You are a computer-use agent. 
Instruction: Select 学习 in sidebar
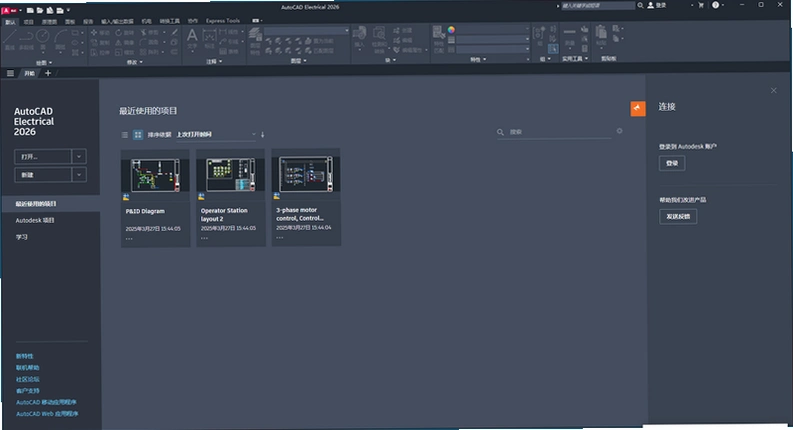(22, 237)
